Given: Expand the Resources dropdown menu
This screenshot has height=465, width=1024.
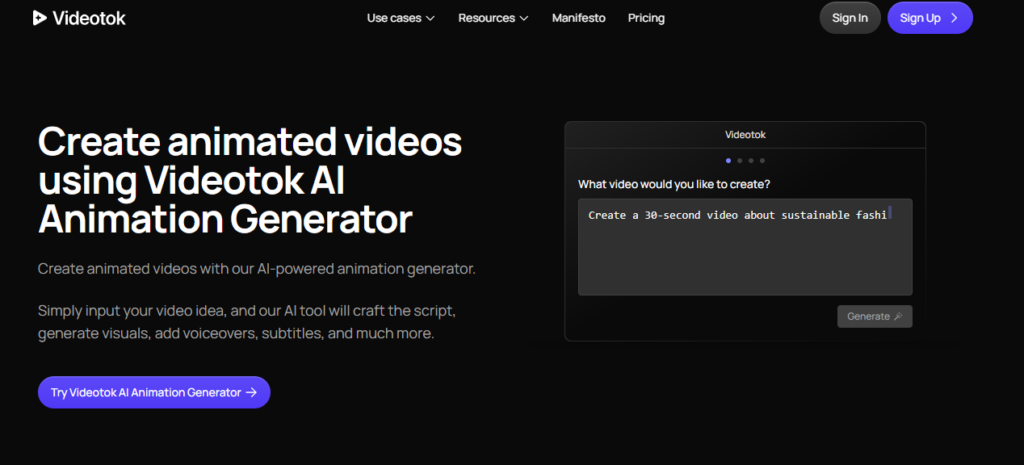Looking at the screenshot, I should click(493, 18).
